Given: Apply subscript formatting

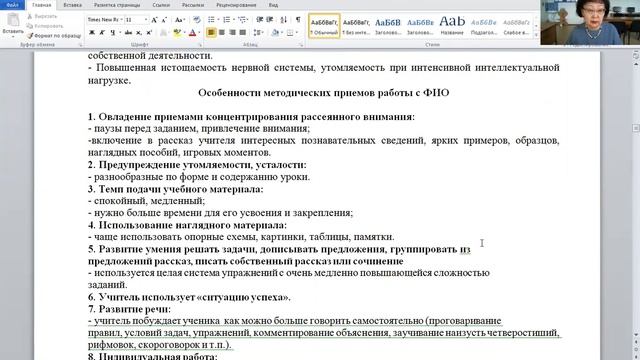Looking at the screenshot, I should pos(139,33).
